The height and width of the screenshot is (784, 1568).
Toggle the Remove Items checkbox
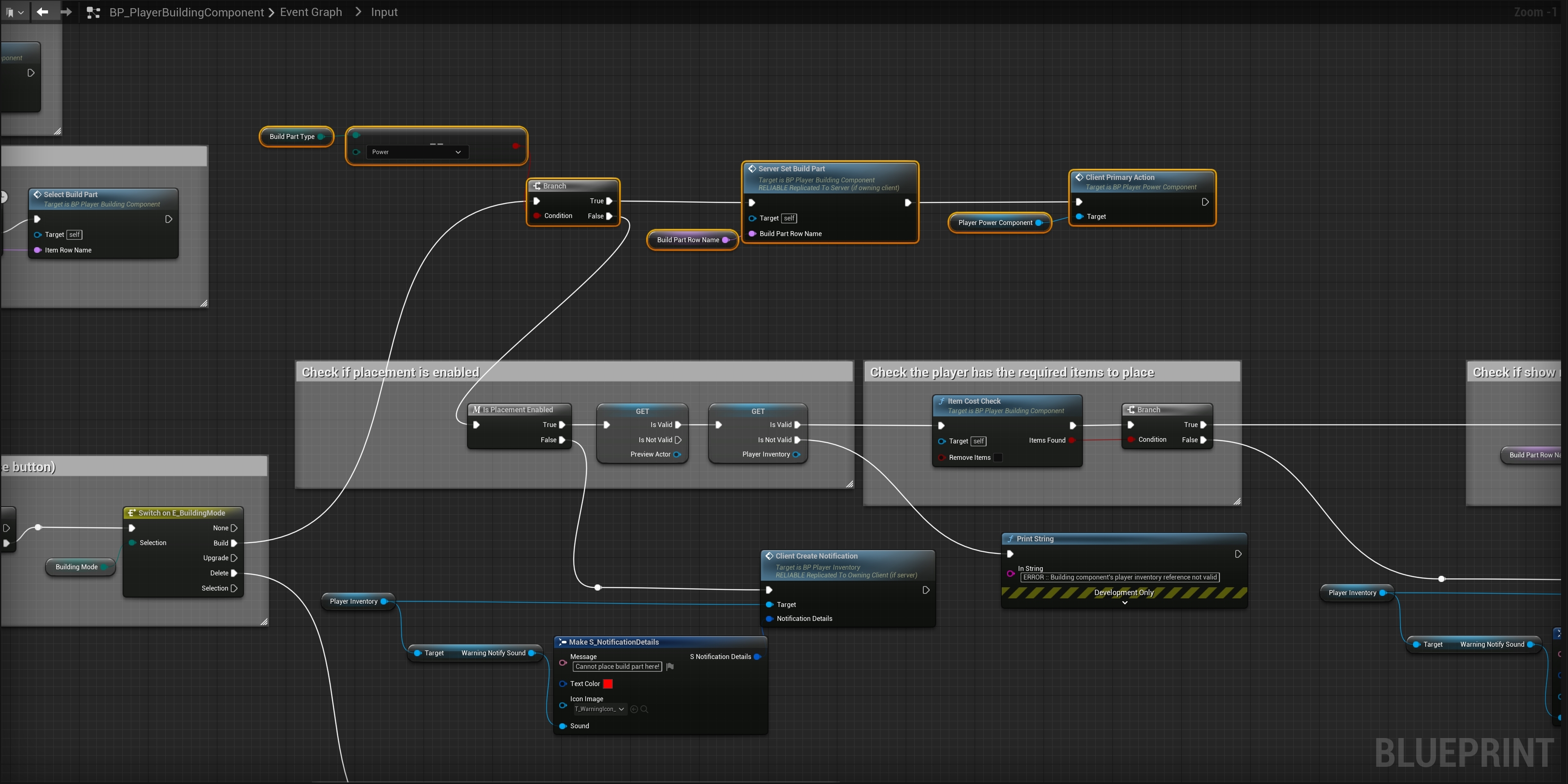coord(998,457)
